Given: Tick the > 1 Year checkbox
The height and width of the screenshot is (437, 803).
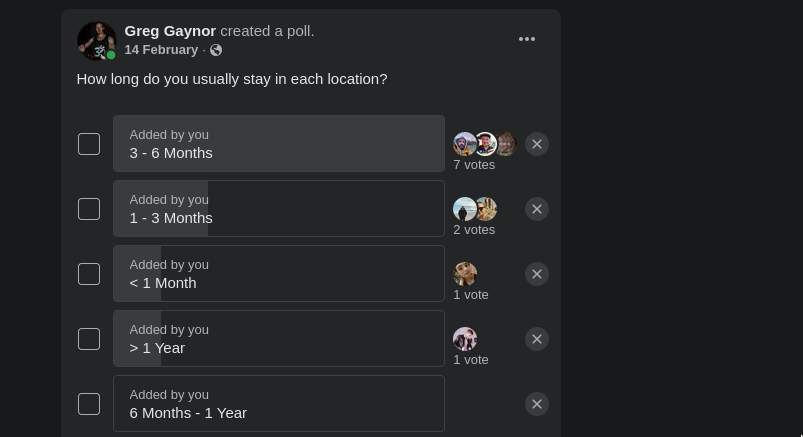Looking at the screenshot, I should [89, 339].
